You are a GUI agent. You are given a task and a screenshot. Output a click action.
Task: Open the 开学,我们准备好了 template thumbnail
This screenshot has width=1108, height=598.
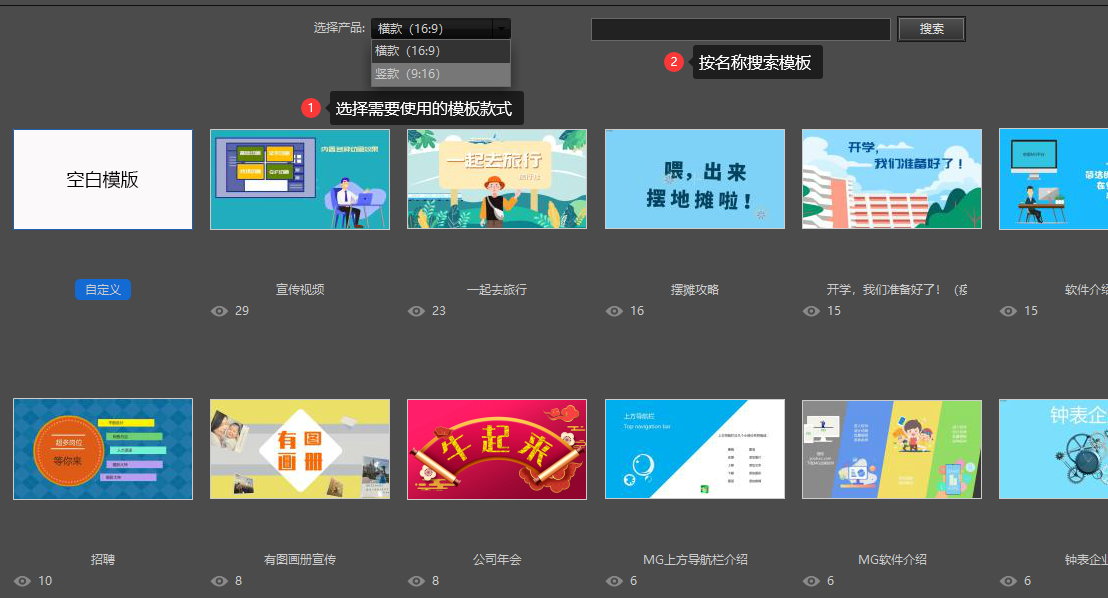point(892,179)
